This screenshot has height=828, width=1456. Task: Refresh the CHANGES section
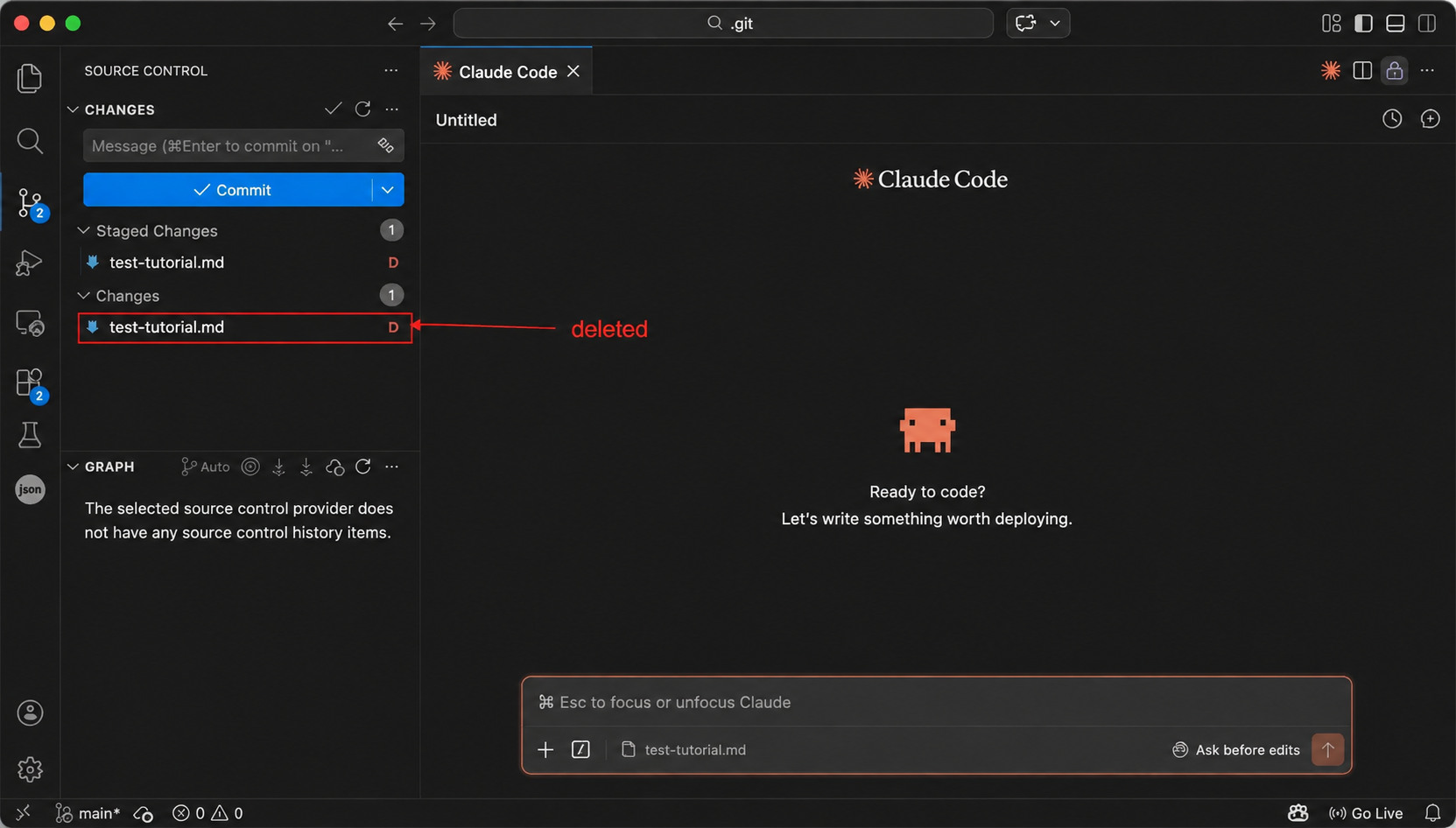click(362, 109)
